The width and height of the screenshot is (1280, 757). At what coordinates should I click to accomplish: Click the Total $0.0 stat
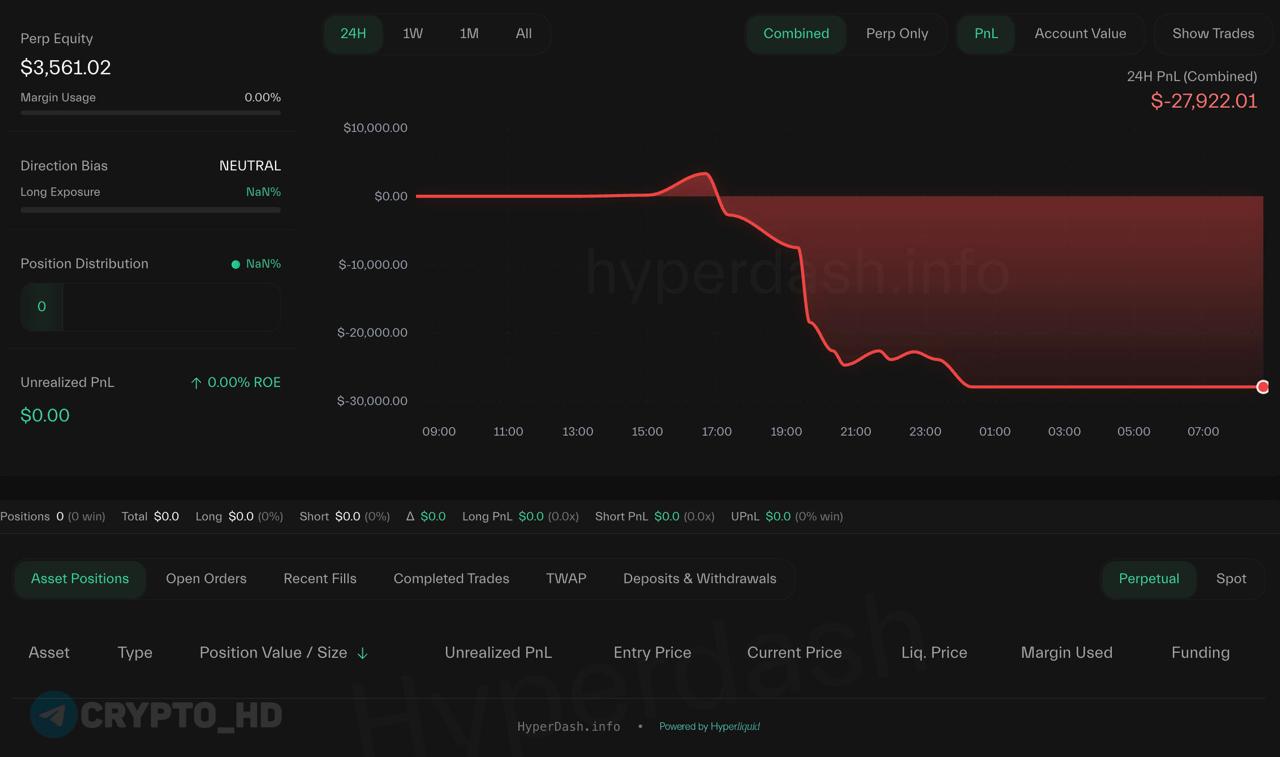tap(150, 517)
